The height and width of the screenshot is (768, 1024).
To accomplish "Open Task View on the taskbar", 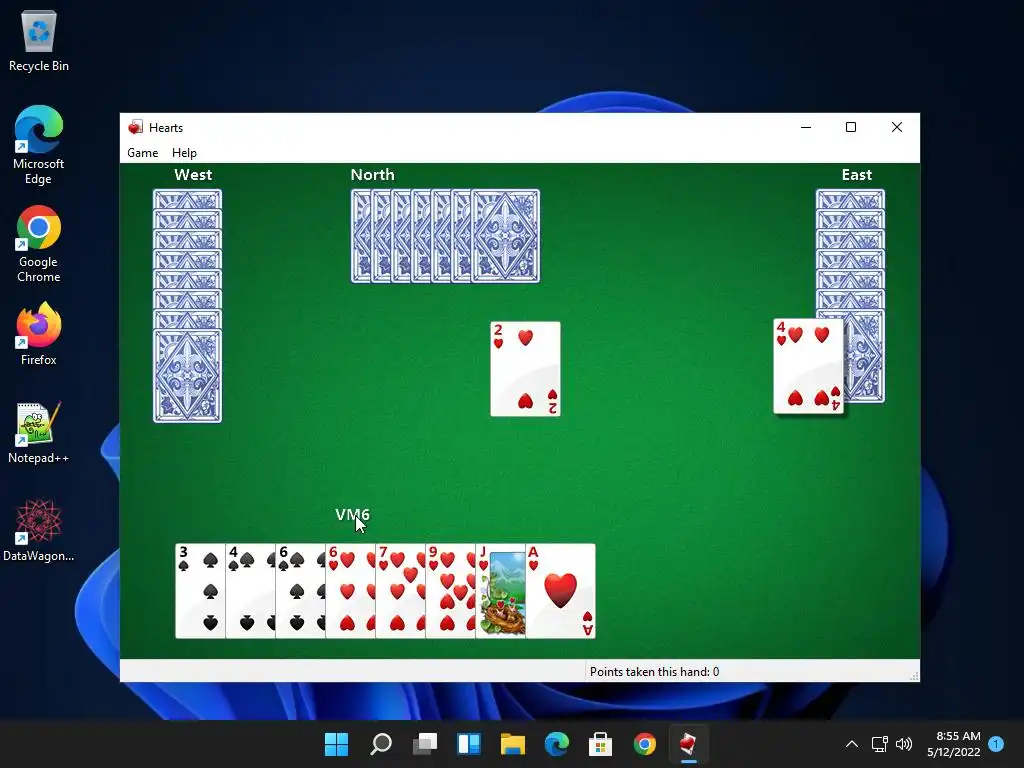I will point(424,744).
